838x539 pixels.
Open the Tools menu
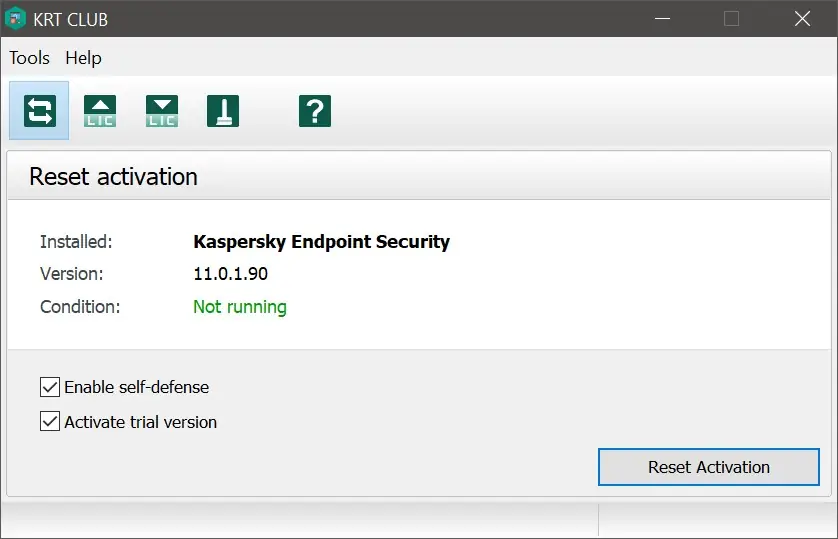(x=29, y=58)
